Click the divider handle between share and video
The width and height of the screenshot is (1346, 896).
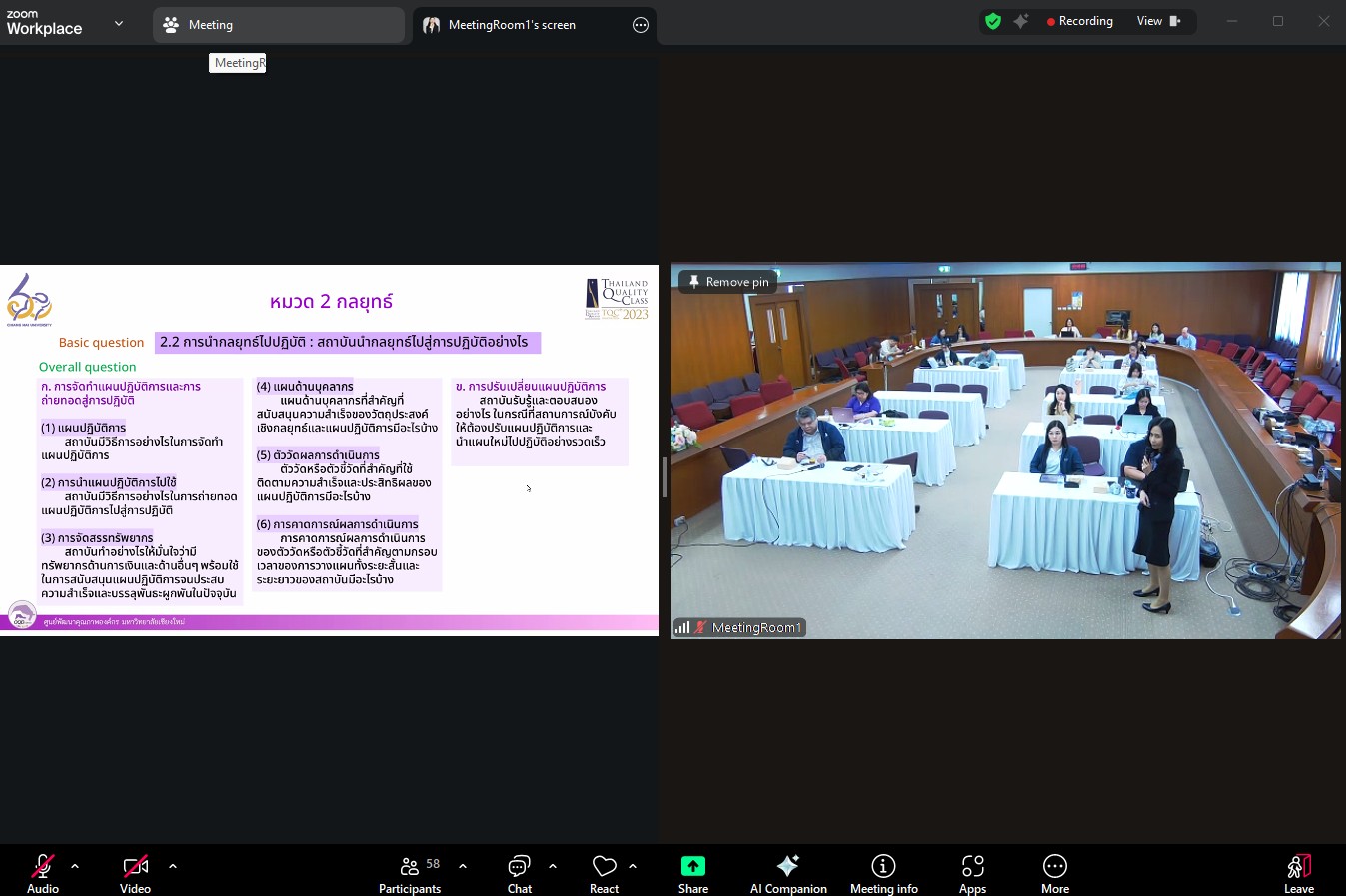click(x=664, y=477)
